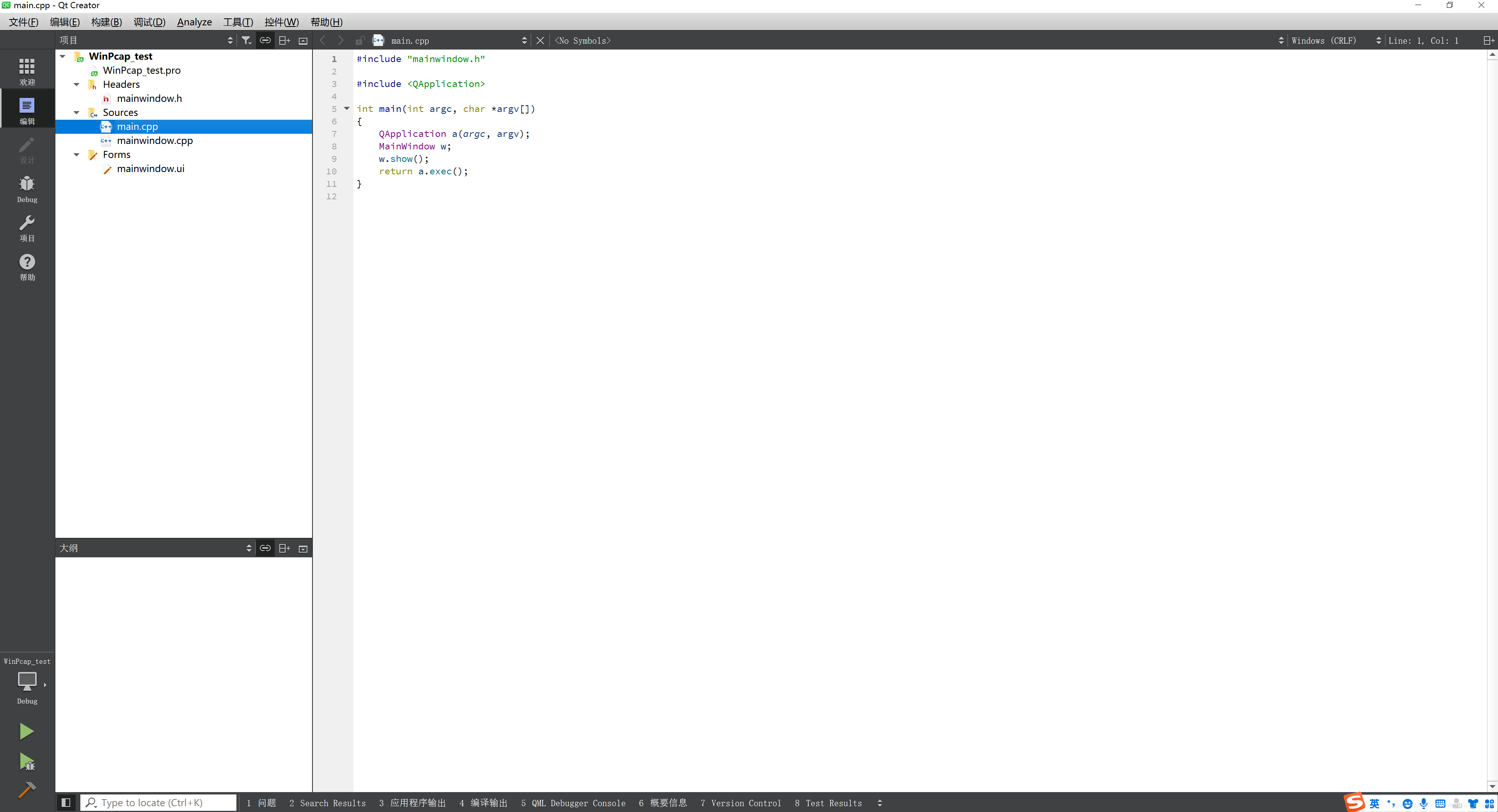The width and height of the screenshot is (1498, 812).
Task: Toggle the file lock icon
Action: [x=360, y=40]
